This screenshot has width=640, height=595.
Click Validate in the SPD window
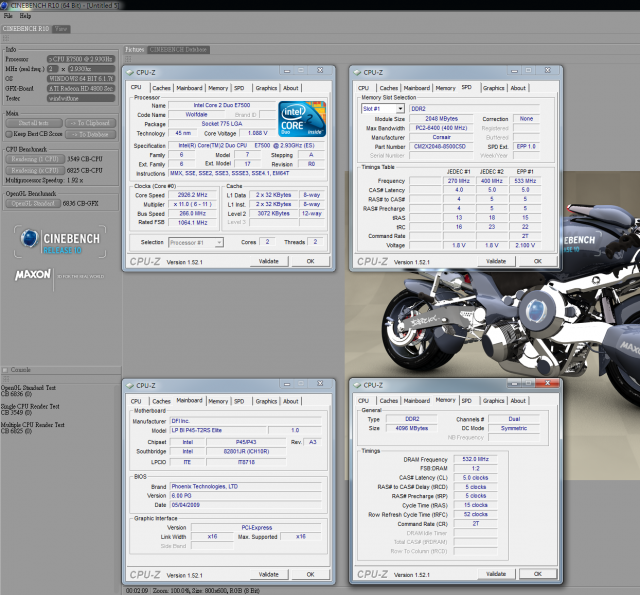496,262
